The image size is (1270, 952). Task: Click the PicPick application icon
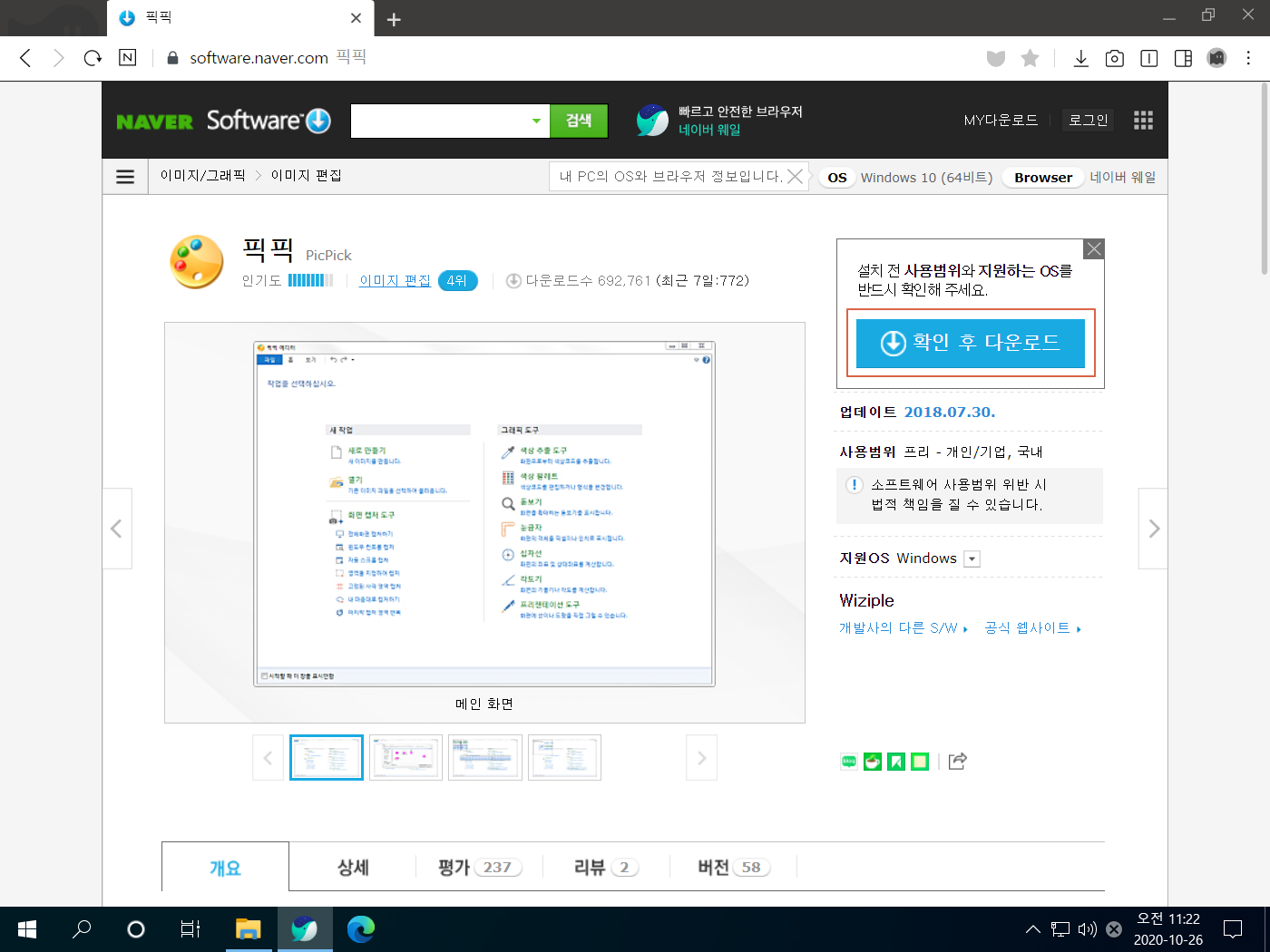[x=196, y=262]
